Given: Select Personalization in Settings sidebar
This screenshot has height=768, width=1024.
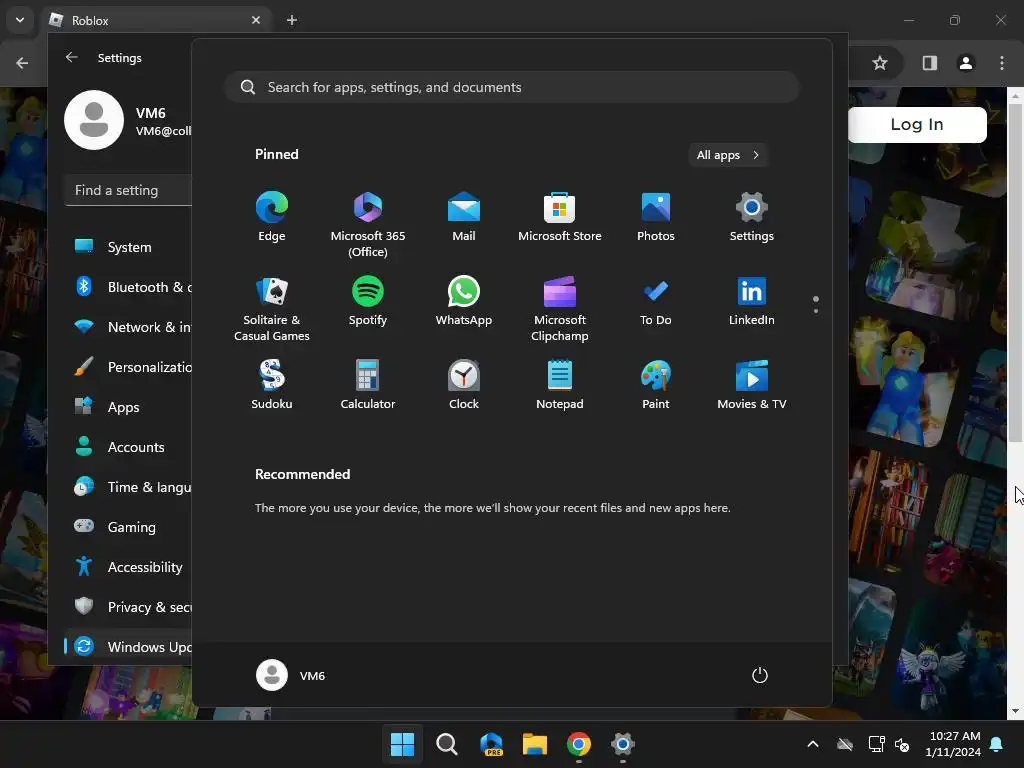Looking at the screenshot, I should pos(129,367).
